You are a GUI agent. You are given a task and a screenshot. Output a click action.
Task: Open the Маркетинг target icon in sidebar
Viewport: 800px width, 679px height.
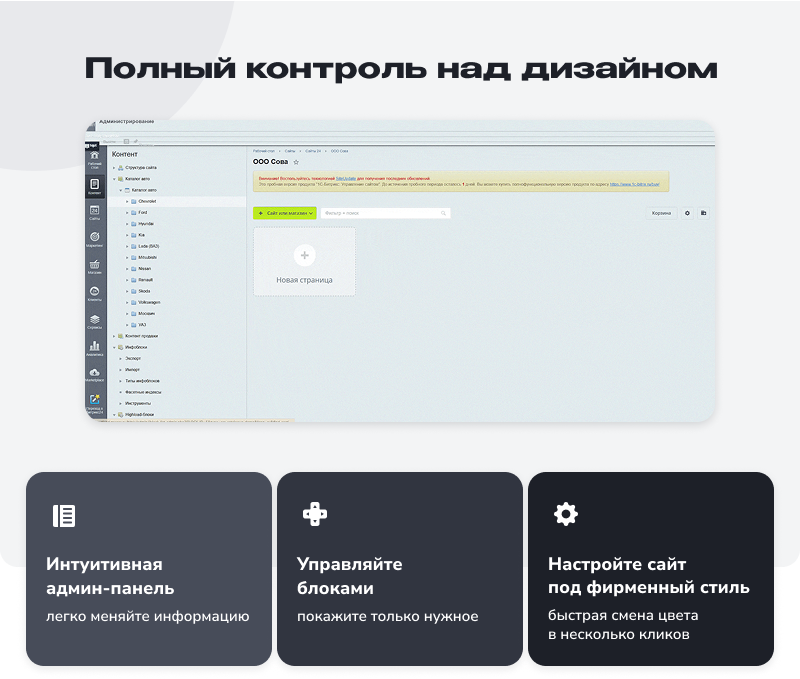[94, 239]
